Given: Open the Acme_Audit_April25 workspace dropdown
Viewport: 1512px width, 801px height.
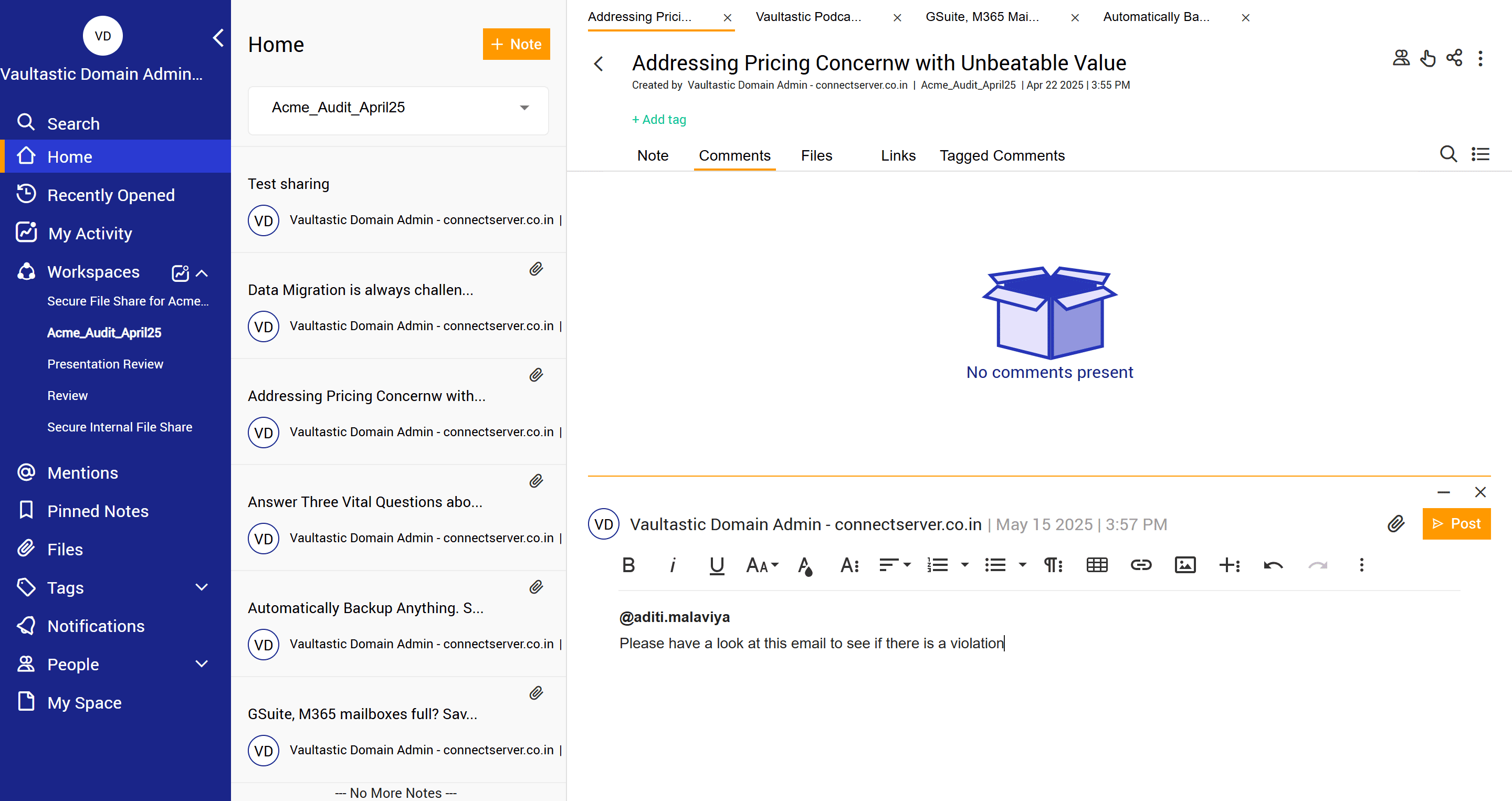Looking at the screenshot, I should (398, 108).
